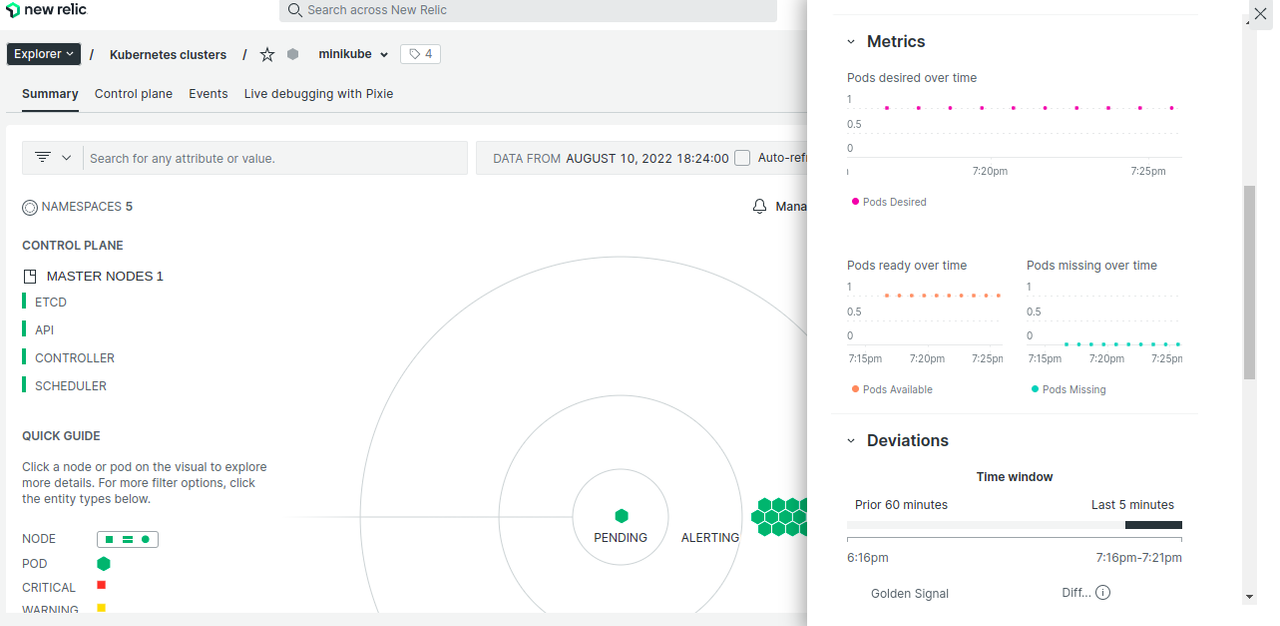Click the bell alert icon

[x=760, y=206]
